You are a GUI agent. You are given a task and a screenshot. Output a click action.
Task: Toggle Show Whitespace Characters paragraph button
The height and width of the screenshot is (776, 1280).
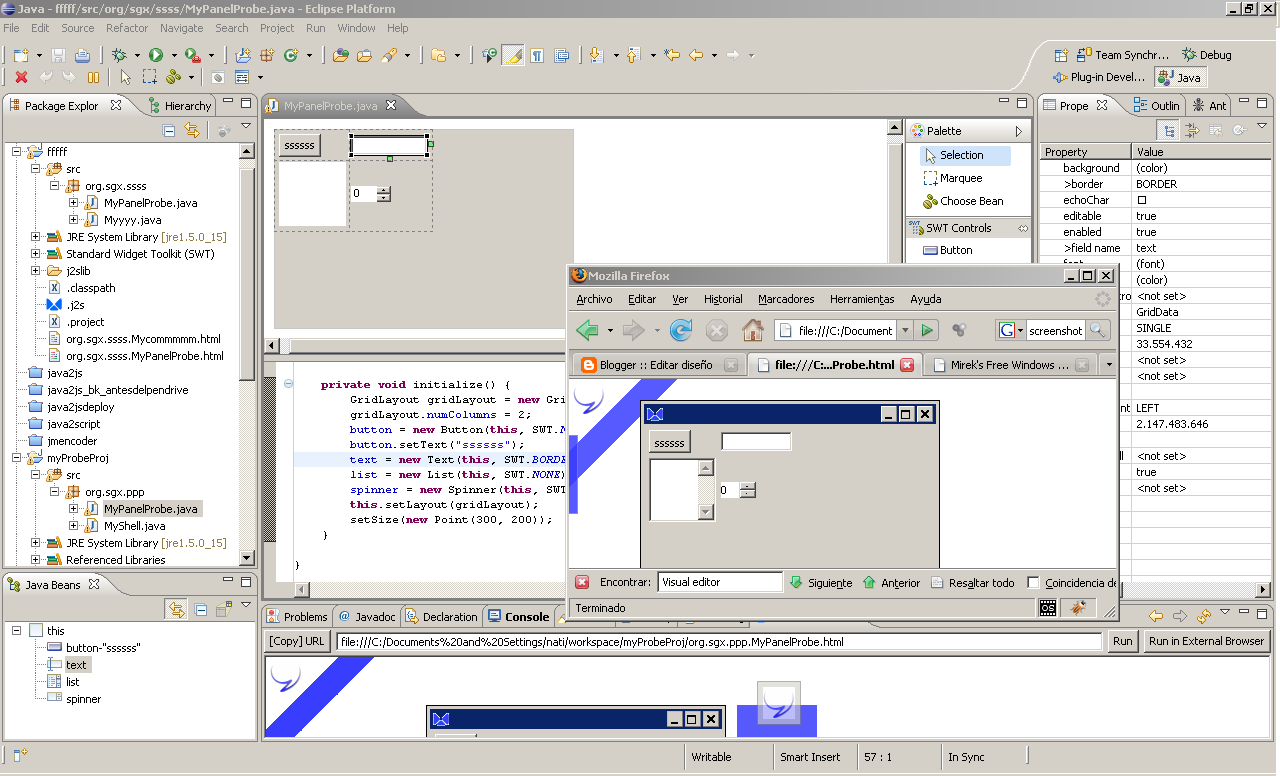coord(537,55)
